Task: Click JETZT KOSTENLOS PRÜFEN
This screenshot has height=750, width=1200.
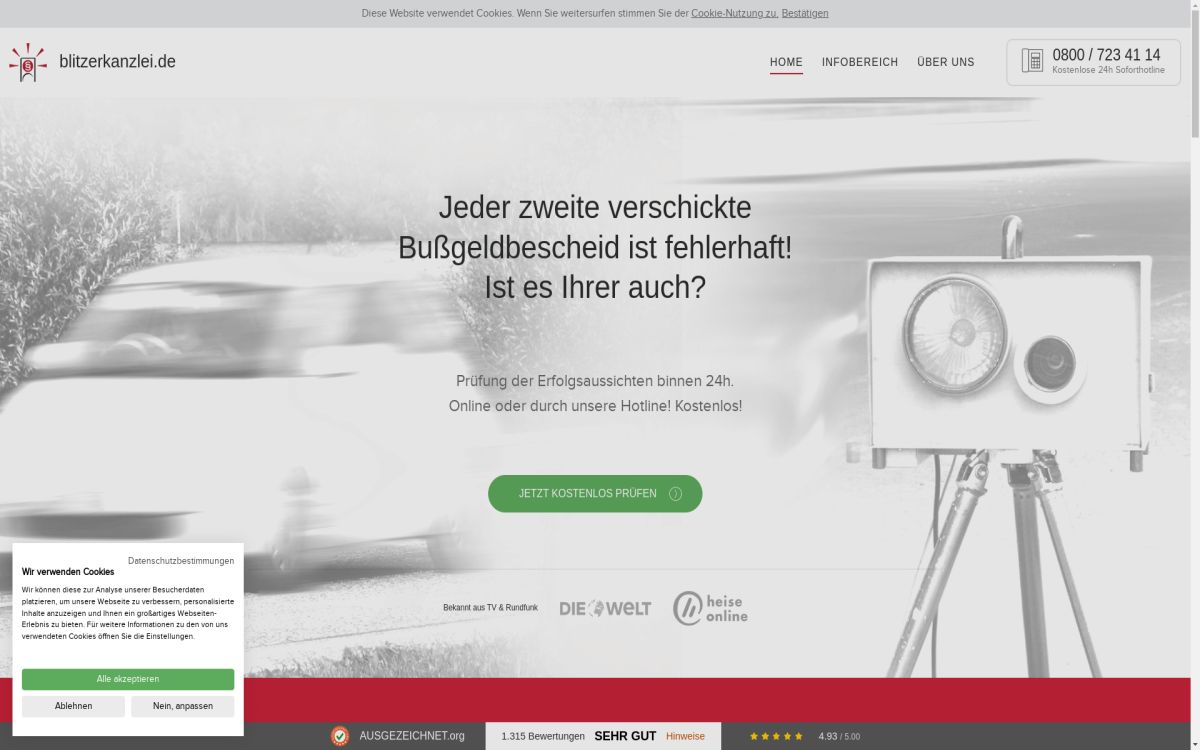Action: [x=588, y=493]
